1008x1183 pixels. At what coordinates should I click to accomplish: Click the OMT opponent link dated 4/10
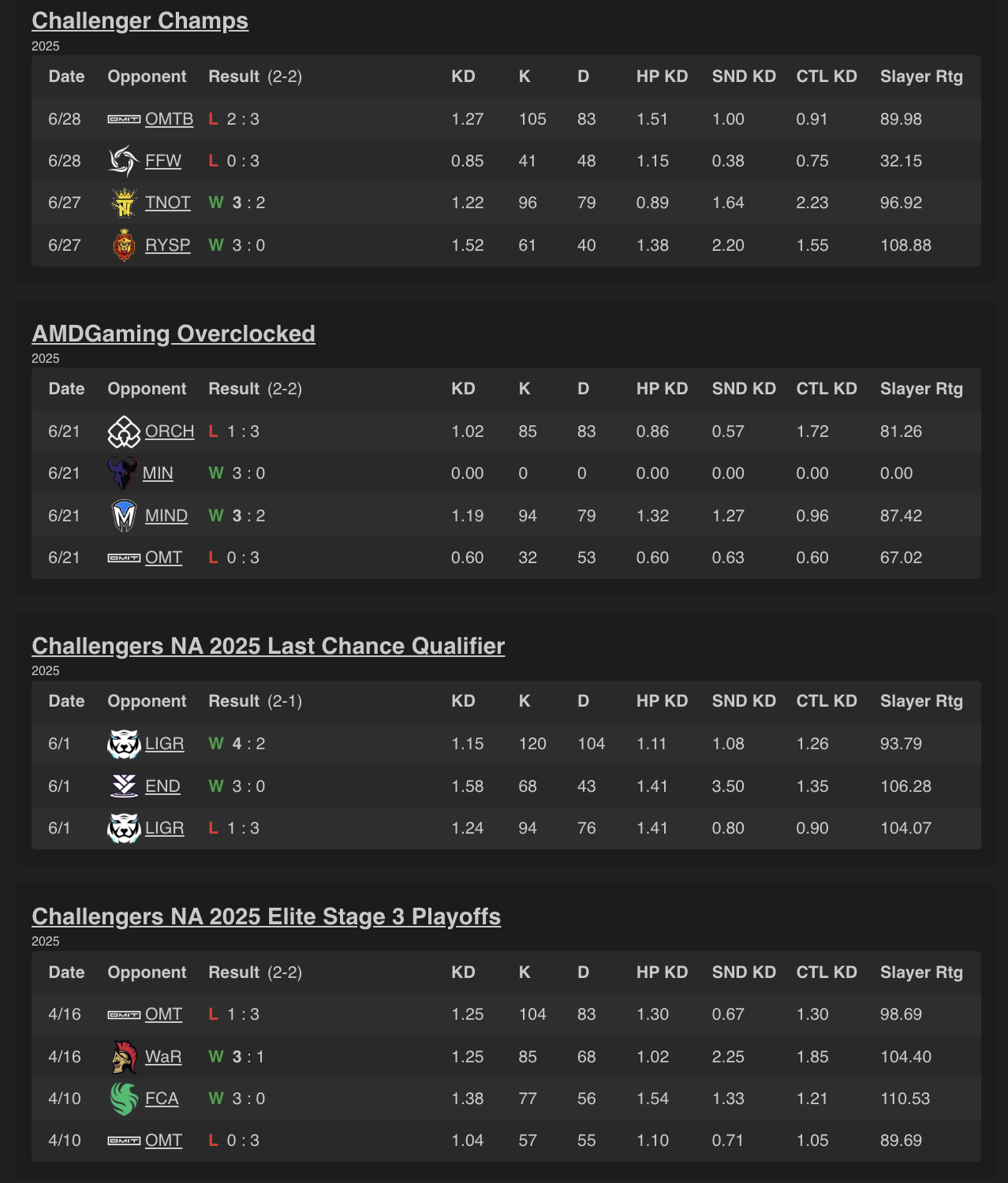click(163, 1140)
